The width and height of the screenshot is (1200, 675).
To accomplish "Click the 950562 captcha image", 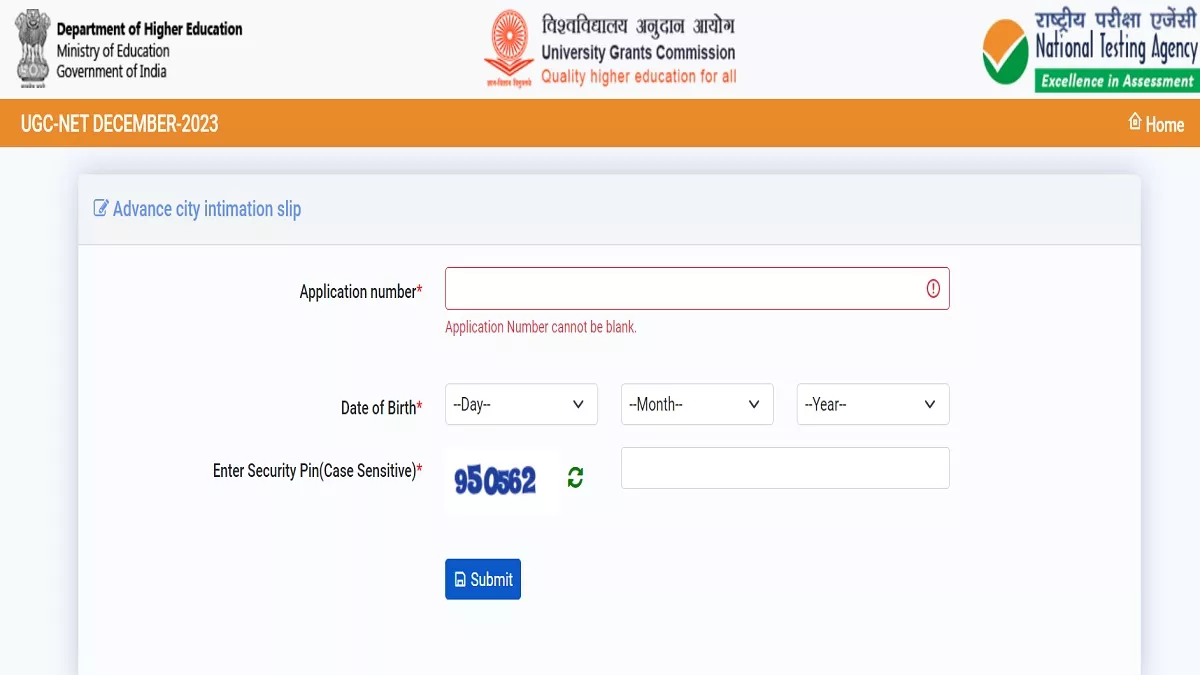I will [x=496, y=481].
